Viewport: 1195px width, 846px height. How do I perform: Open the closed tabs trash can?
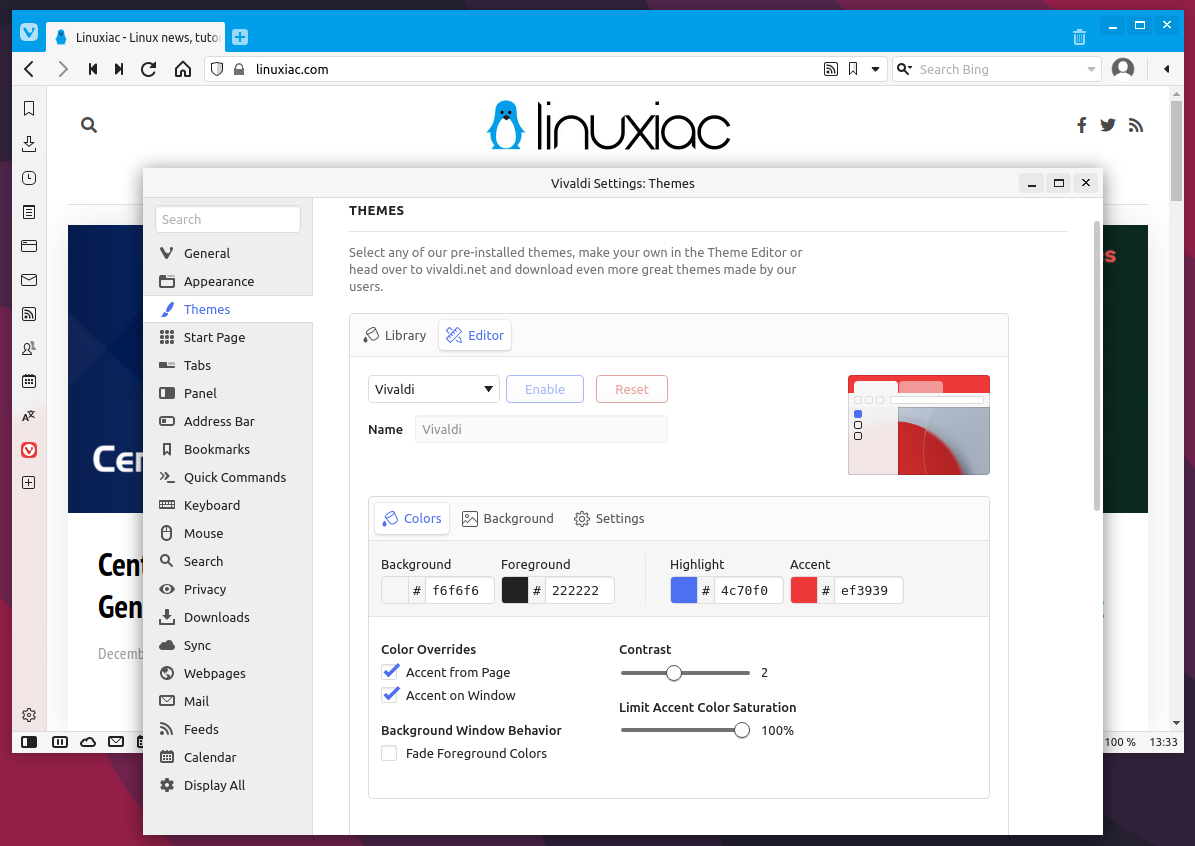(1079, 37)
